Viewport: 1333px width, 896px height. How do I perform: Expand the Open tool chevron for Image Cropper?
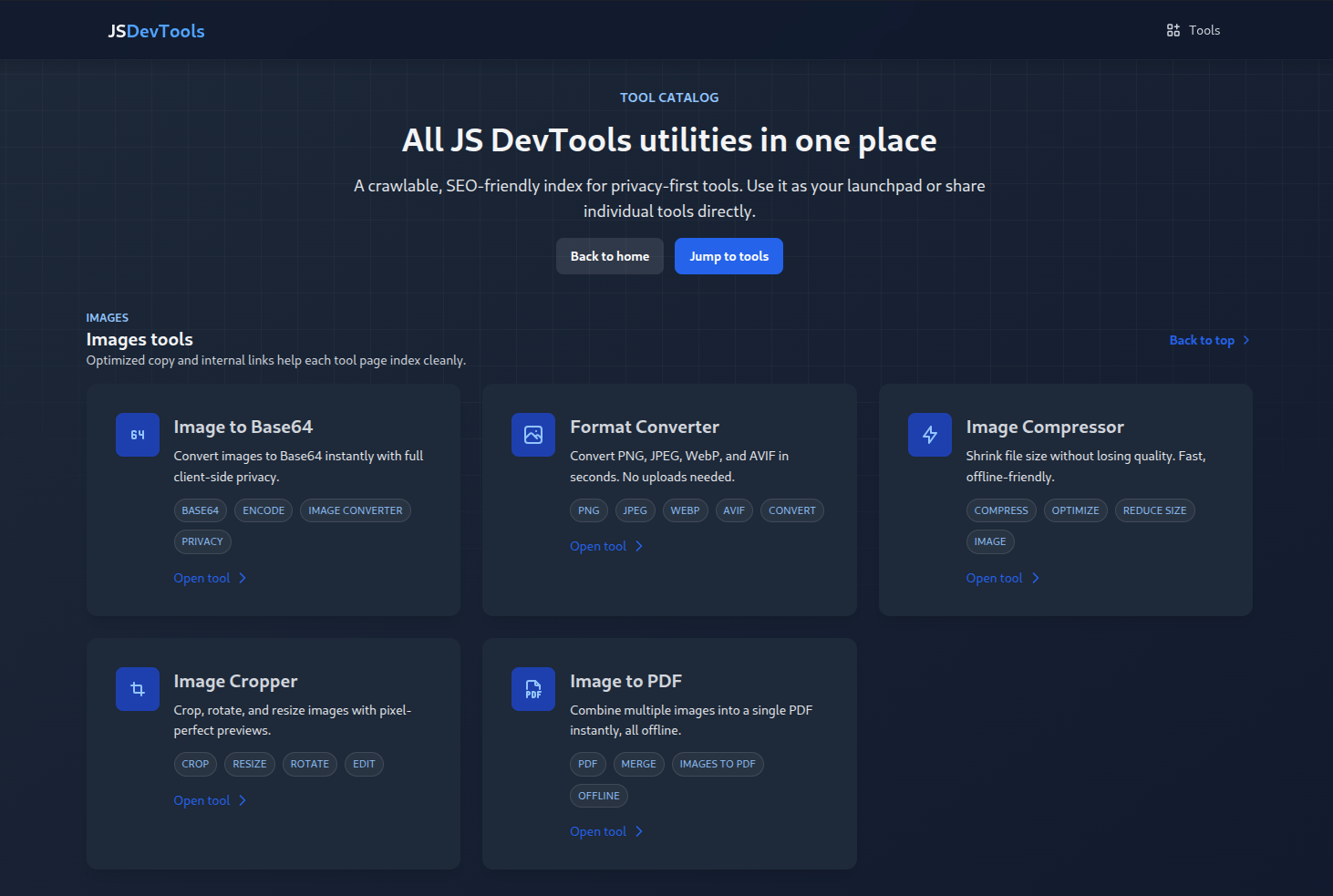pyautogui.click(x=242, y=800)
